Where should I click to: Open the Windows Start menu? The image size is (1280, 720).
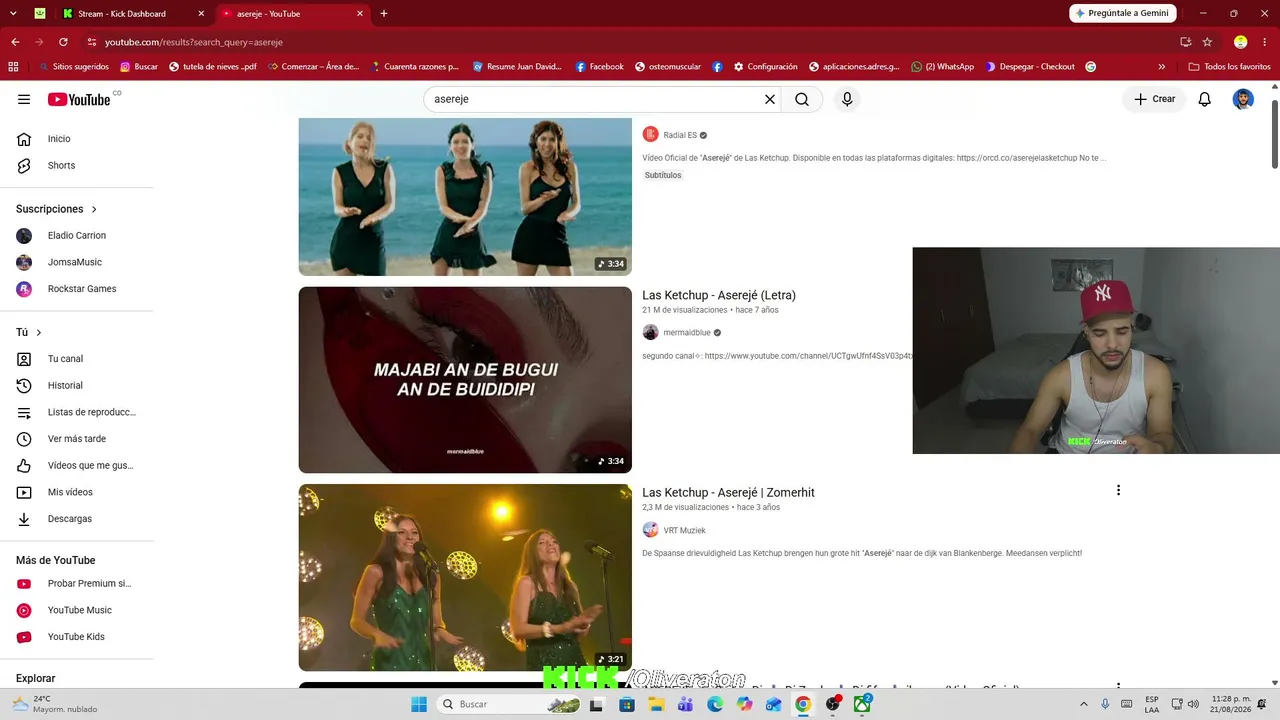419,704
